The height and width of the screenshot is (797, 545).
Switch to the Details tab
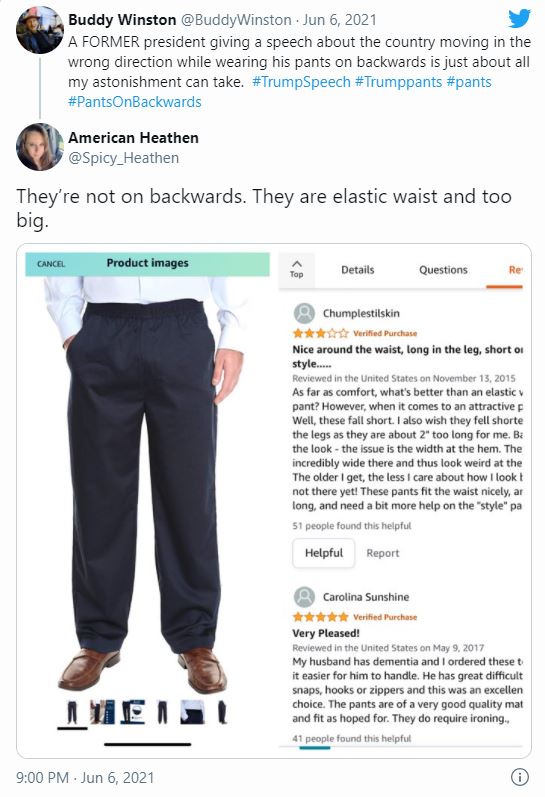point(357,270)
